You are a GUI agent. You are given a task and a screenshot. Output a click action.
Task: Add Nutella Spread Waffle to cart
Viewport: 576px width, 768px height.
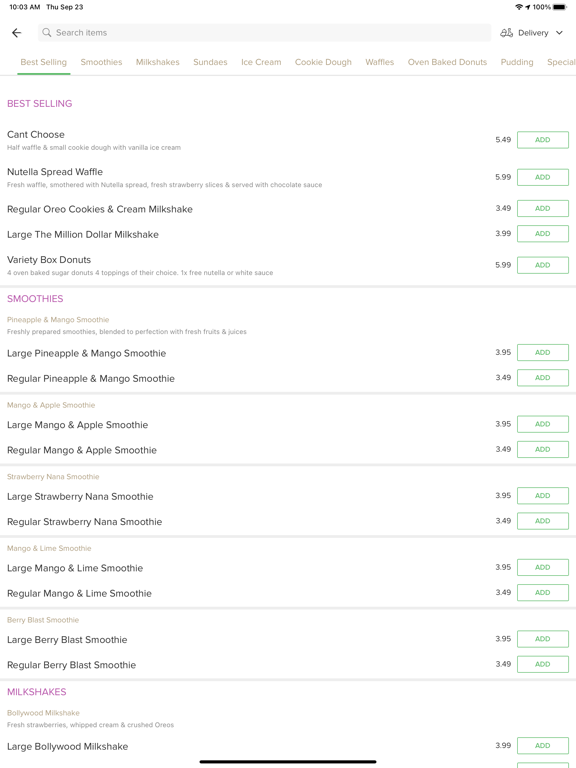coord(543,177)
